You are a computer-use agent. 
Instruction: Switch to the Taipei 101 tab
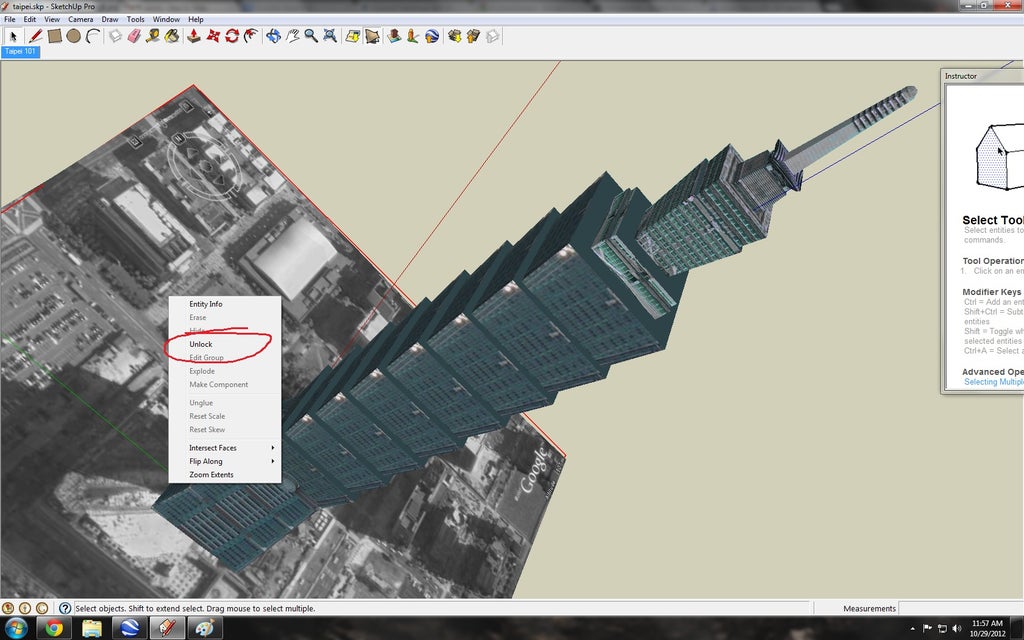(20, 51)
